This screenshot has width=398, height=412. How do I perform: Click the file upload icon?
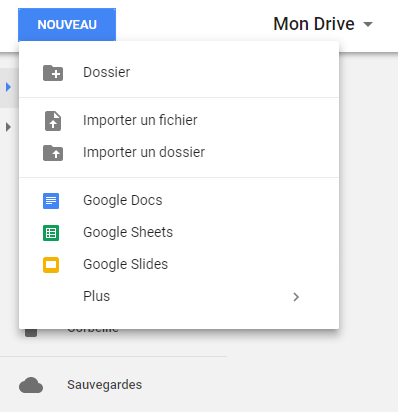53,121
